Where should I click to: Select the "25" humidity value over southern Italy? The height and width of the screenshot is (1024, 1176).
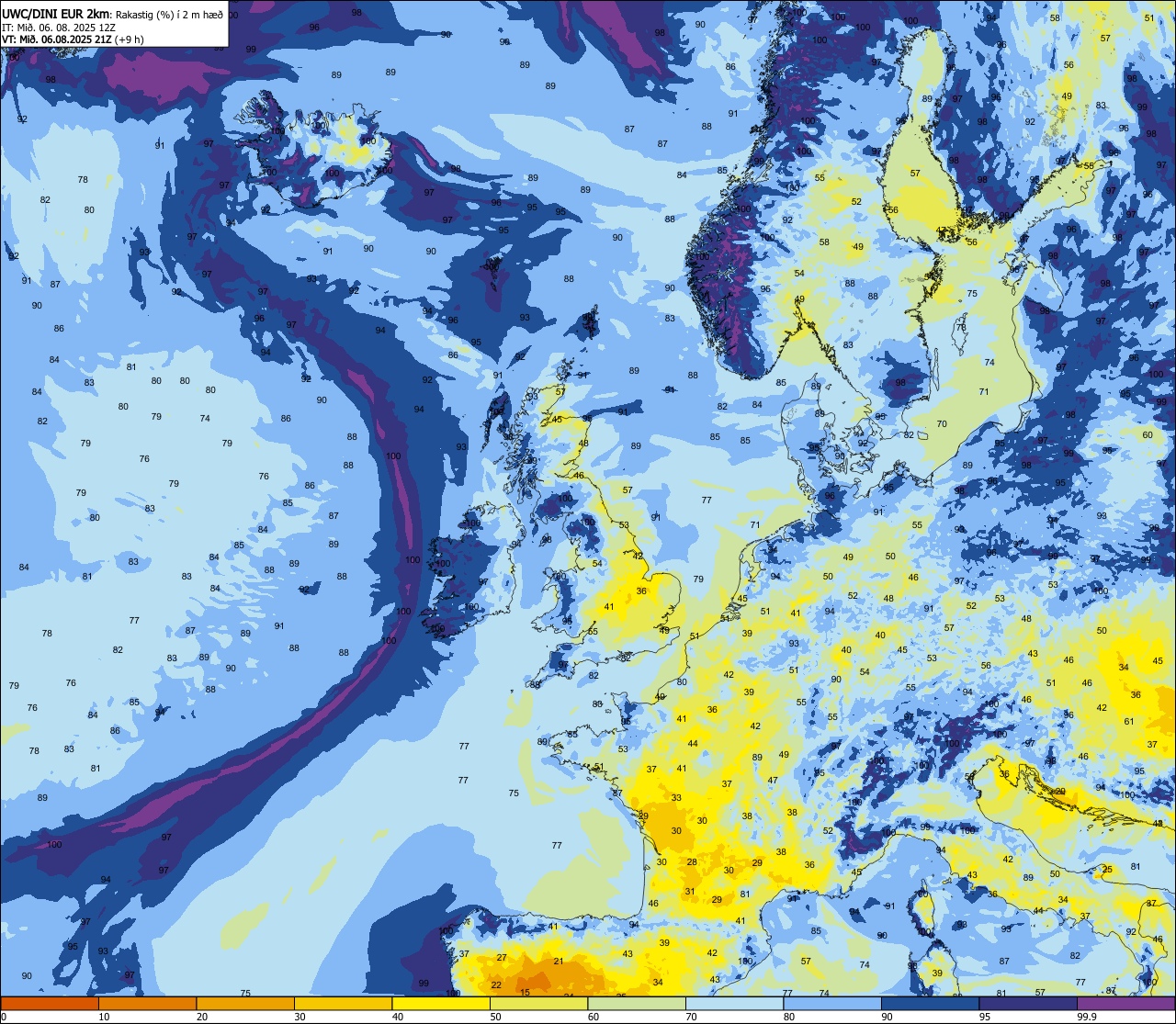[1107, 869]
